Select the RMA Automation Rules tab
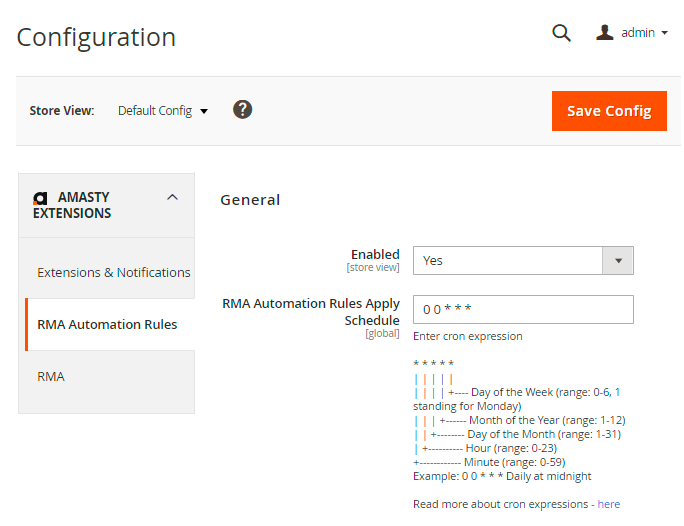The width and height of the screenshot is (684, 526). [x=107, y=324]
